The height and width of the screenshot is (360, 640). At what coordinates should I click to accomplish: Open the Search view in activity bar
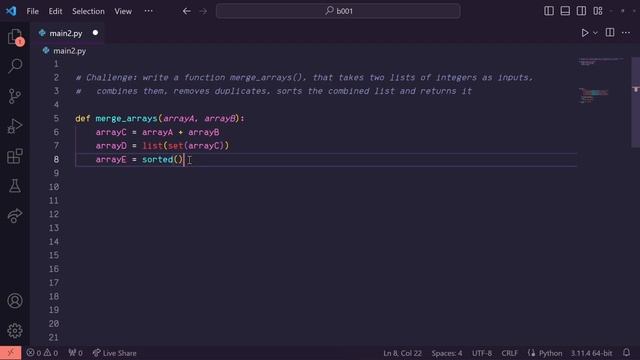[x=15, y=66]
